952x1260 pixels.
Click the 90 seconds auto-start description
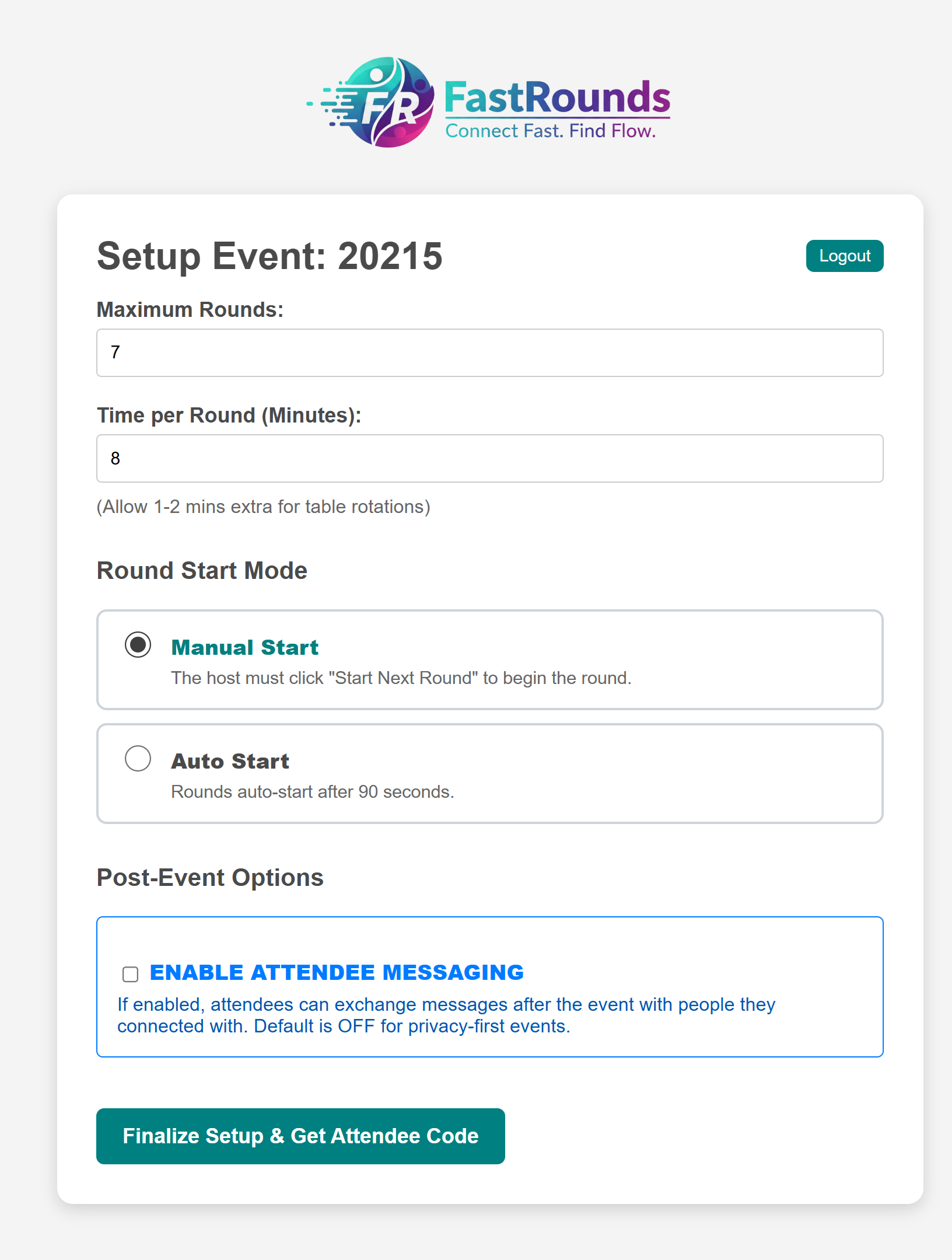pyautogui.click(x=312, y=791)
